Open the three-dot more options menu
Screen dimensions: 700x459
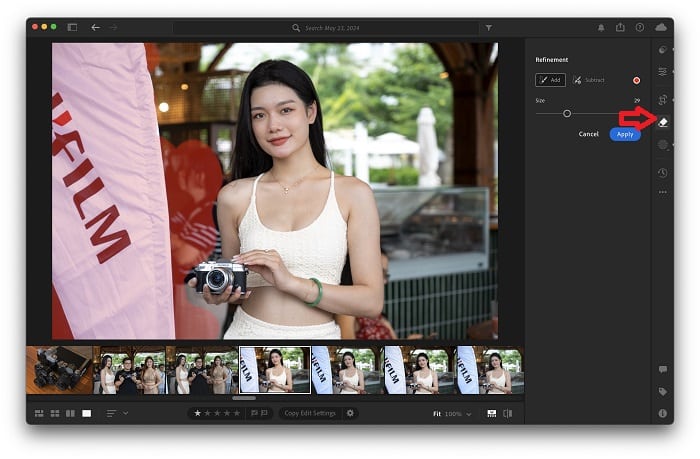pyautogui.click(x=663, y=192)
